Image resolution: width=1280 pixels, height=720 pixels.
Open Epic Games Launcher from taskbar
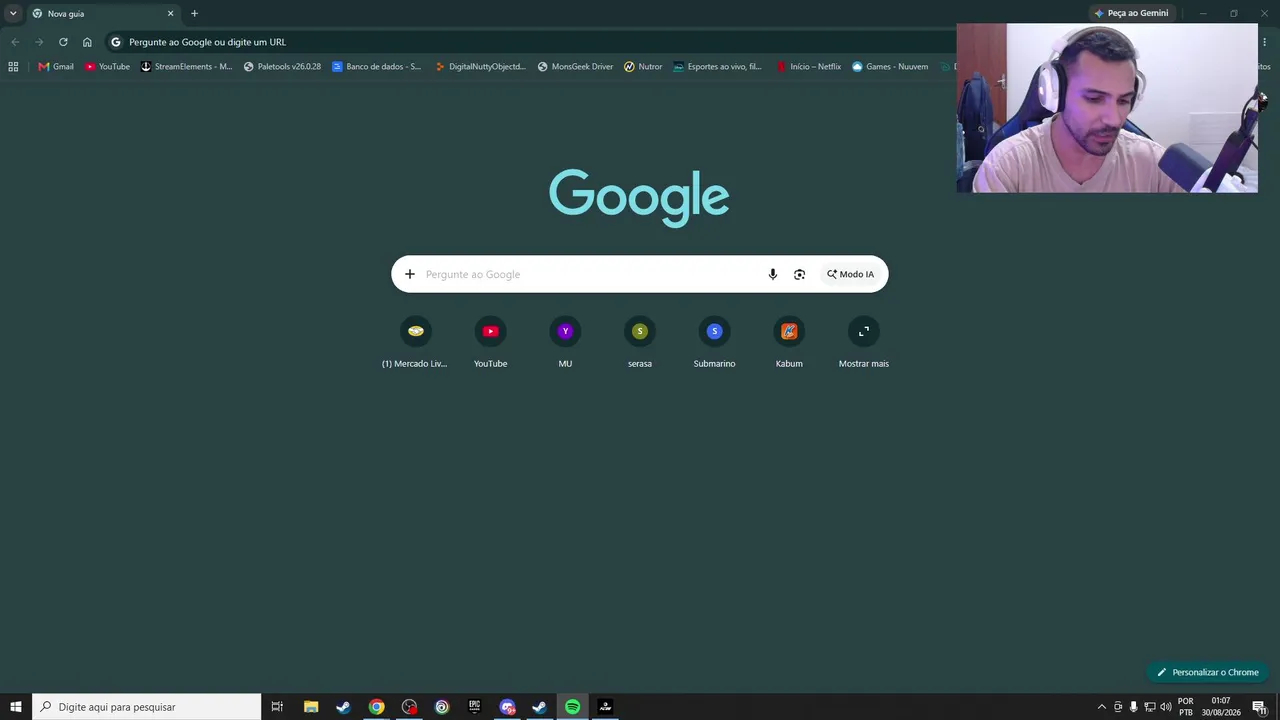(x=474, y=707)
